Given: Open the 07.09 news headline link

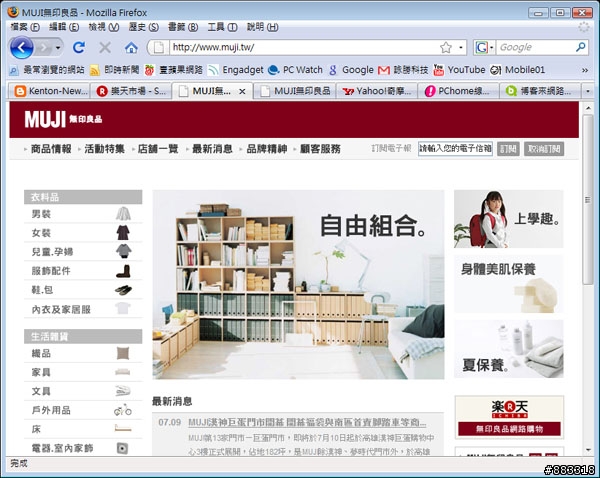Looking at the screenshot, I should tap(307, 423).
